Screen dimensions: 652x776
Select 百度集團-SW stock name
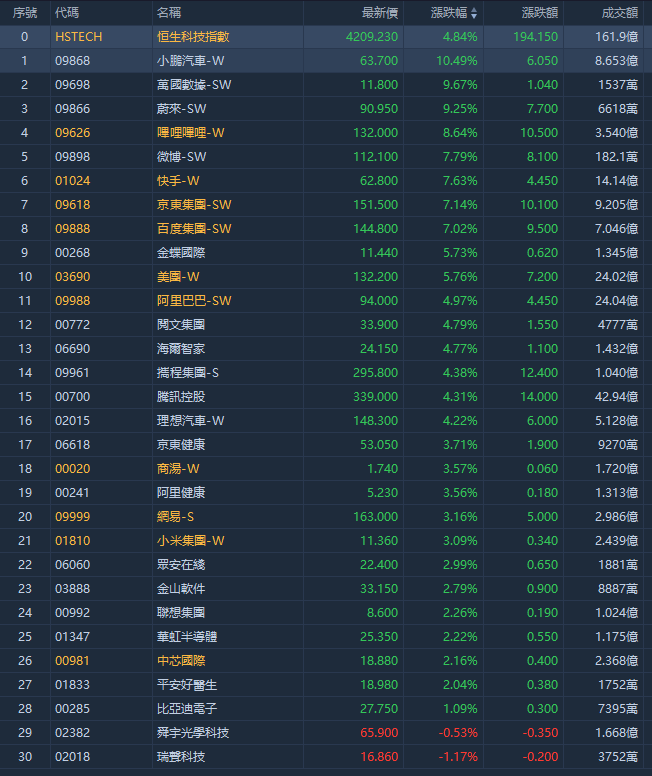pyautogui.click(x=194, y=229)
